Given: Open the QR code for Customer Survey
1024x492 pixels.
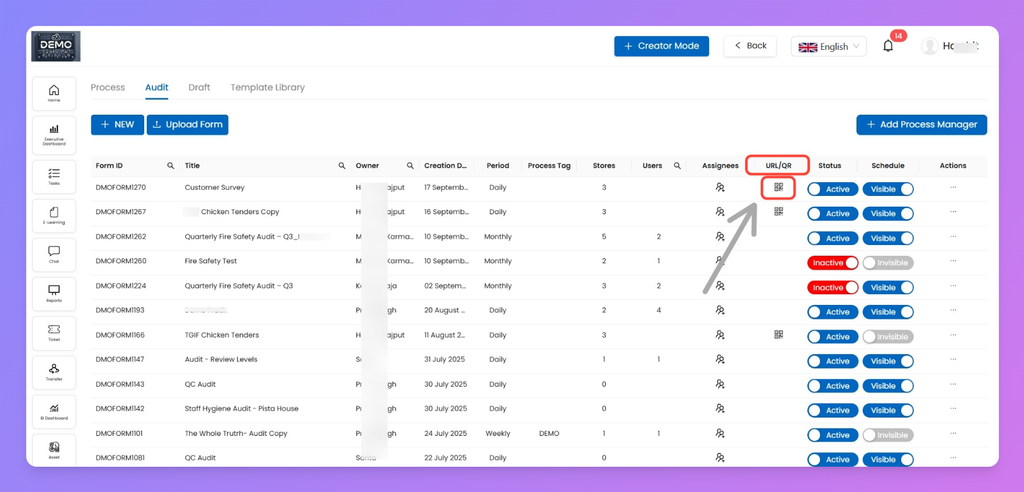Looking at the screenshot, I should 778,187.
